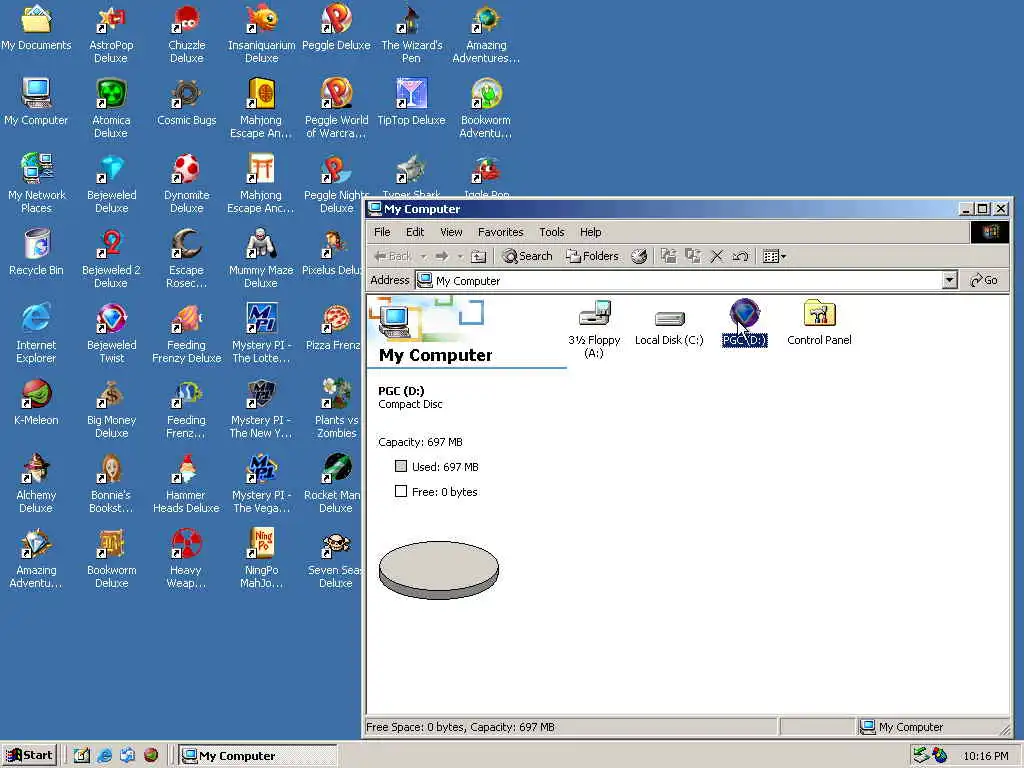Launch K-Meleon from quick launch bar

pyautogui.click(x=150, y=755)
